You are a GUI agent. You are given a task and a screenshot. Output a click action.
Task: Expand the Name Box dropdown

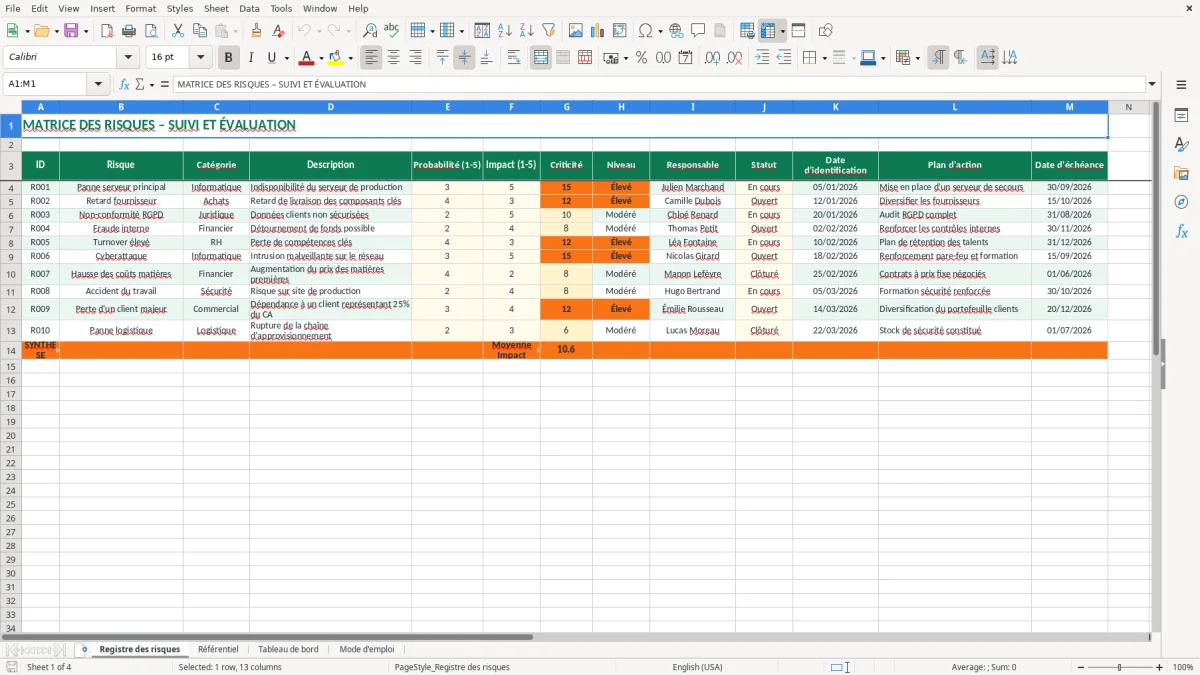98,84
